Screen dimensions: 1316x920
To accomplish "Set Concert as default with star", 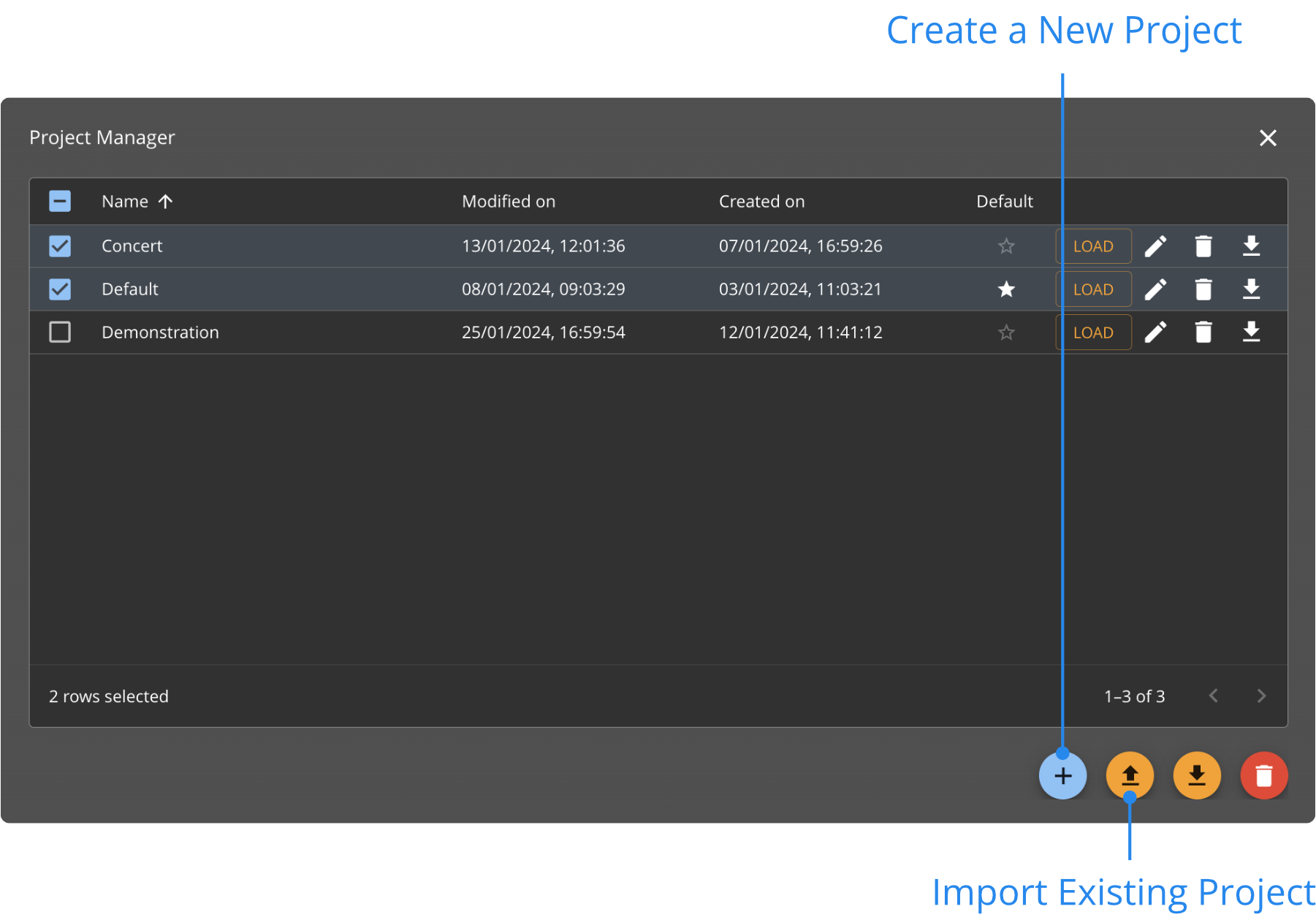I will click(x=1006, y=246).
